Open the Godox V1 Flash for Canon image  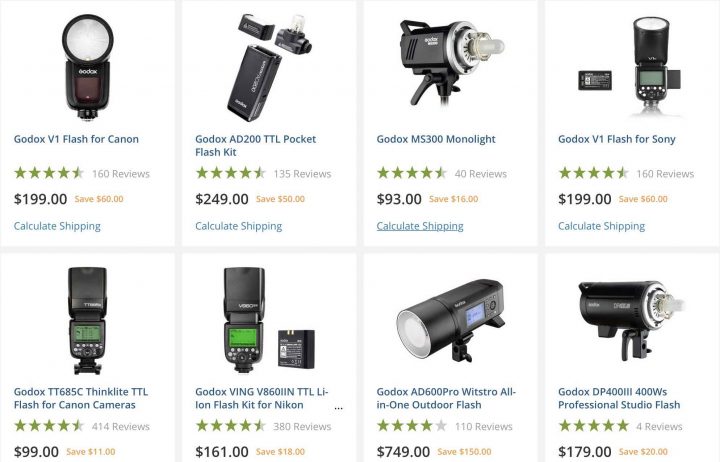pos(87,68)
